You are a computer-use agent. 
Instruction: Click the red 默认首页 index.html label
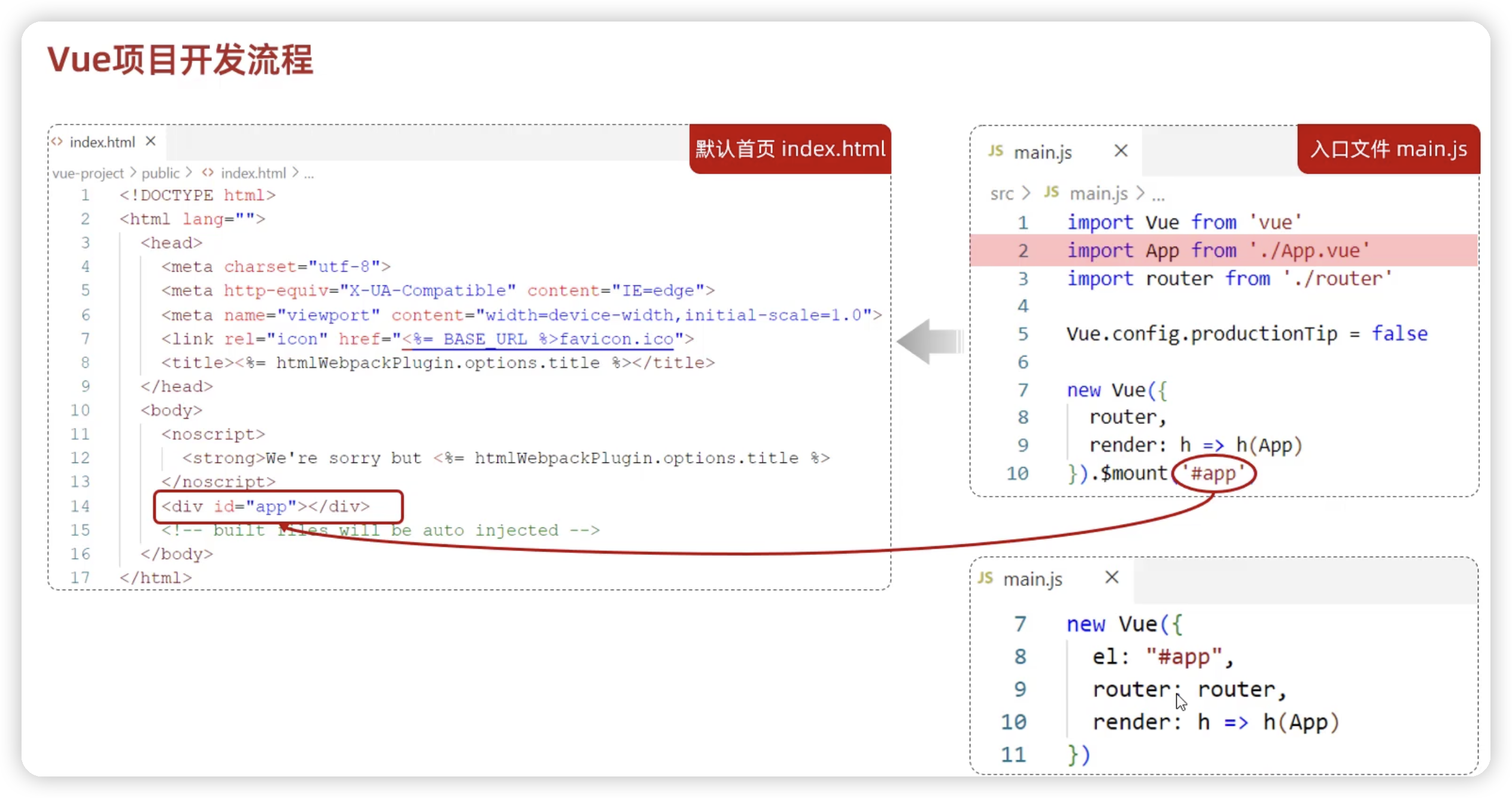point(790,149)
